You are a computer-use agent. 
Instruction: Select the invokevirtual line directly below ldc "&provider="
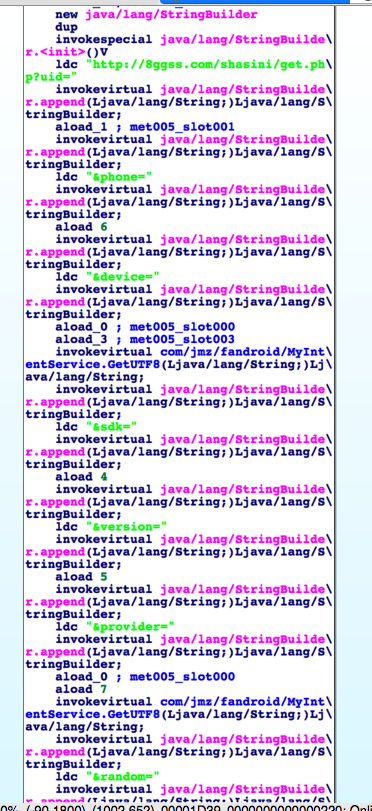point(194,639)
